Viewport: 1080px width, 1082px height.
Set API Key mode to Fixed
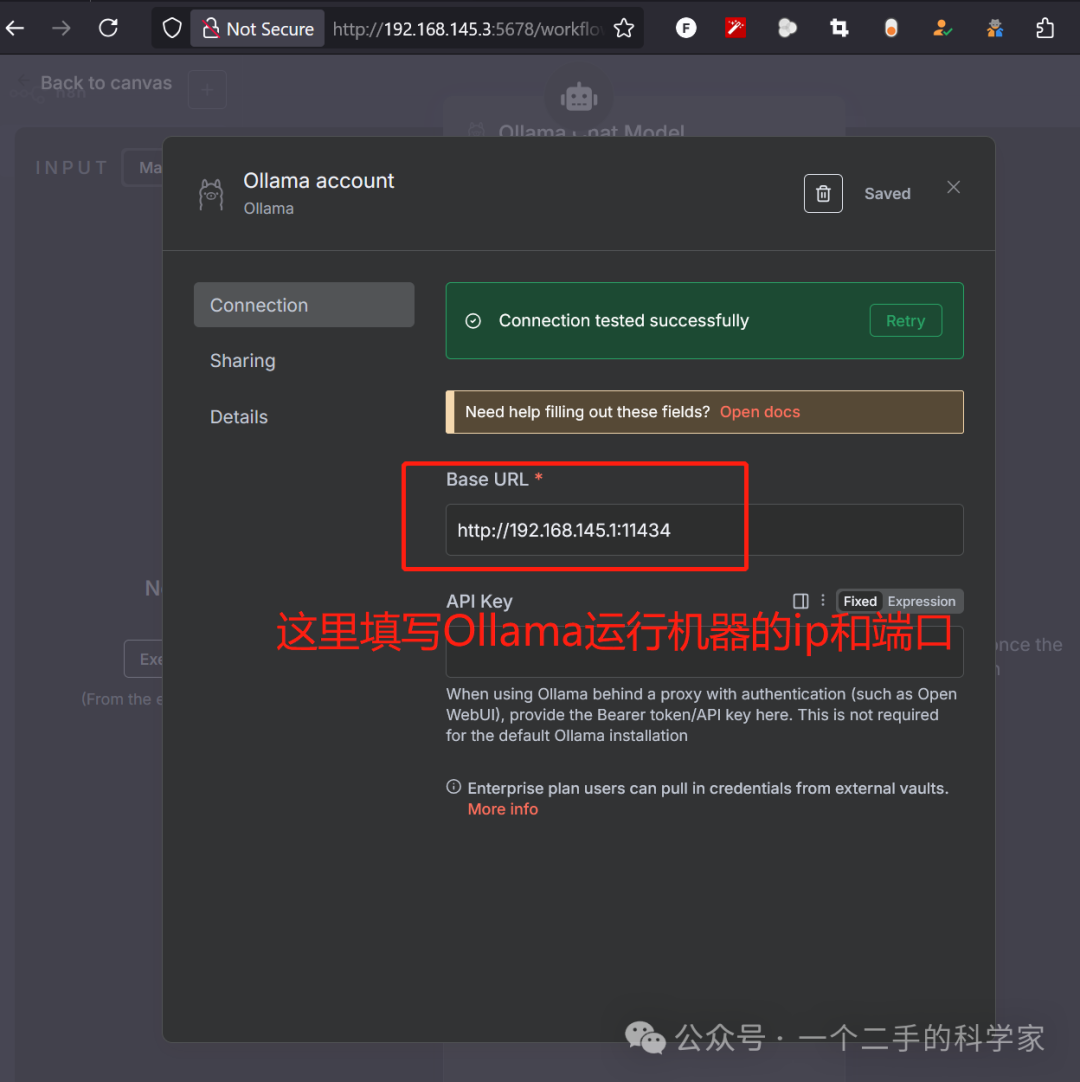[x=860, y=601]
